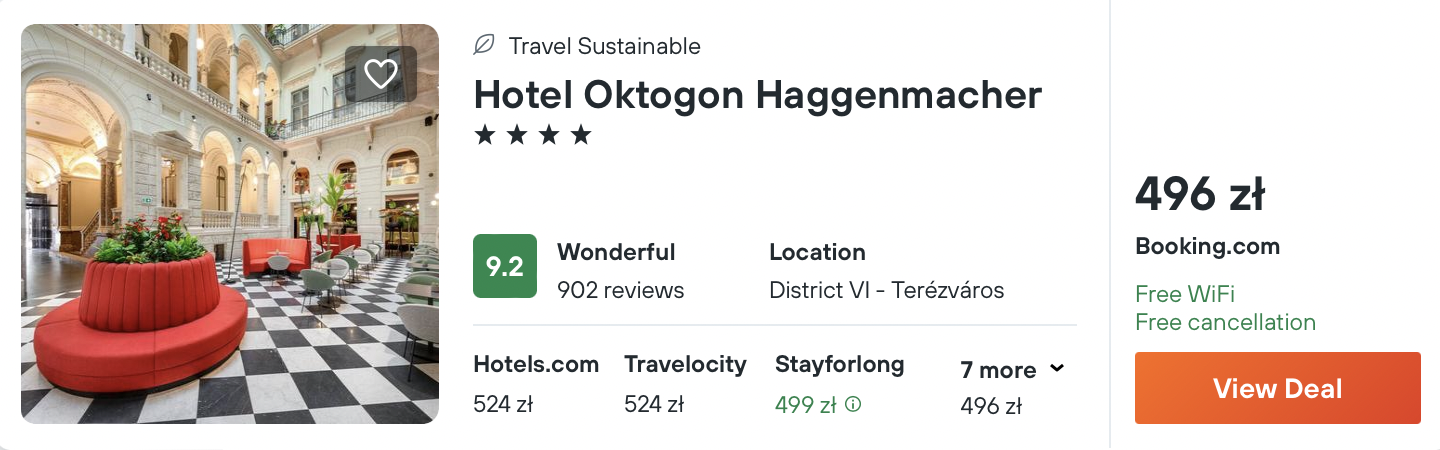Click District VI - Terézváros location

886,291
